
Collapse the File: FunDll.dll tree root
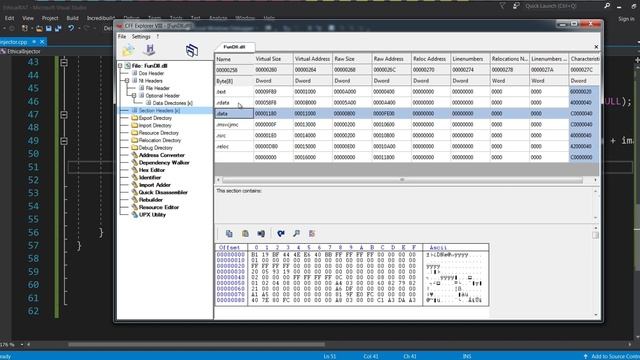(120, 66)
